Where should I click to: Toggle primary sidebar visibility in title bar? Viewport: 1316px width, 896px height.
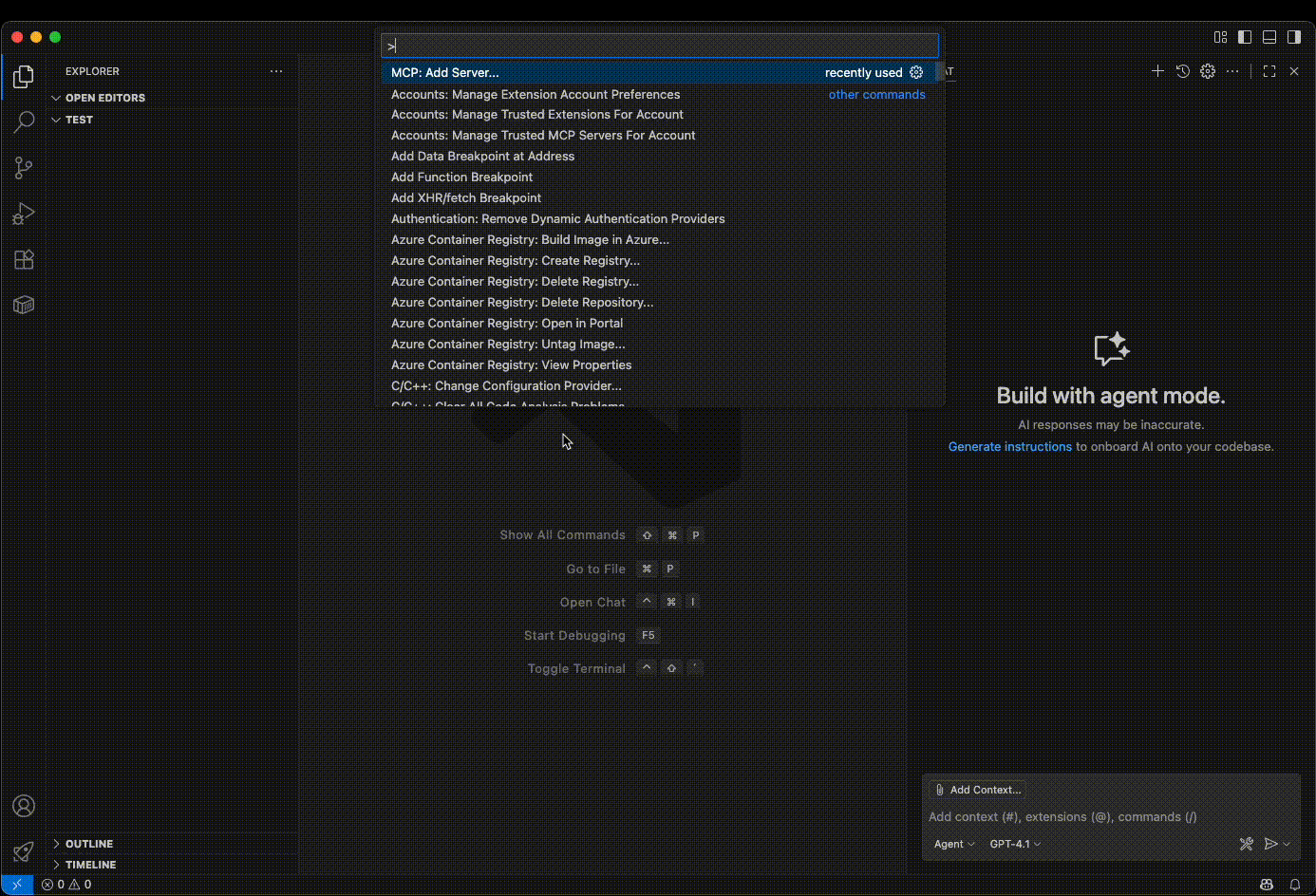1245,37
